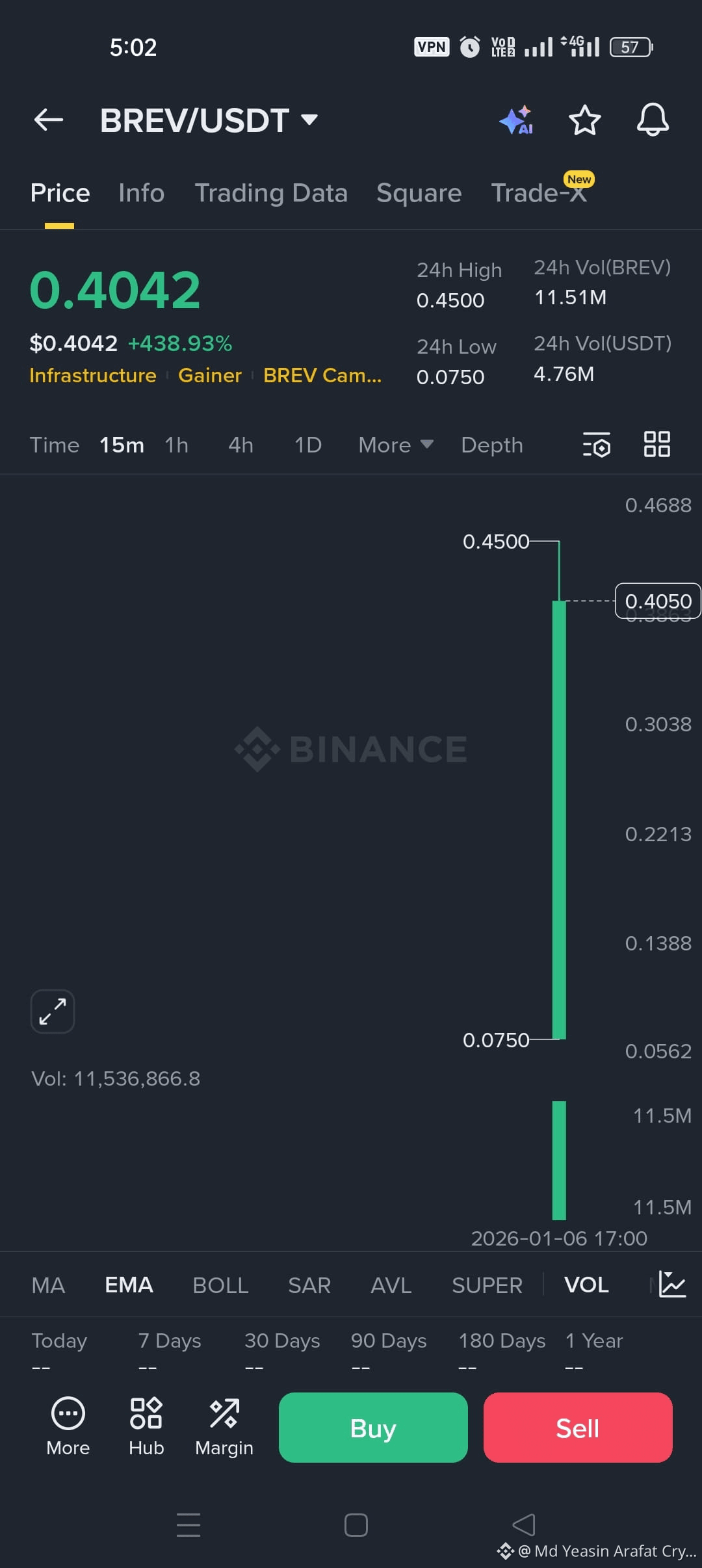Open chart settings icon beside Depth
Image resolution: width=702 pixels, height=1568 pixels.
tap(597, 445)
